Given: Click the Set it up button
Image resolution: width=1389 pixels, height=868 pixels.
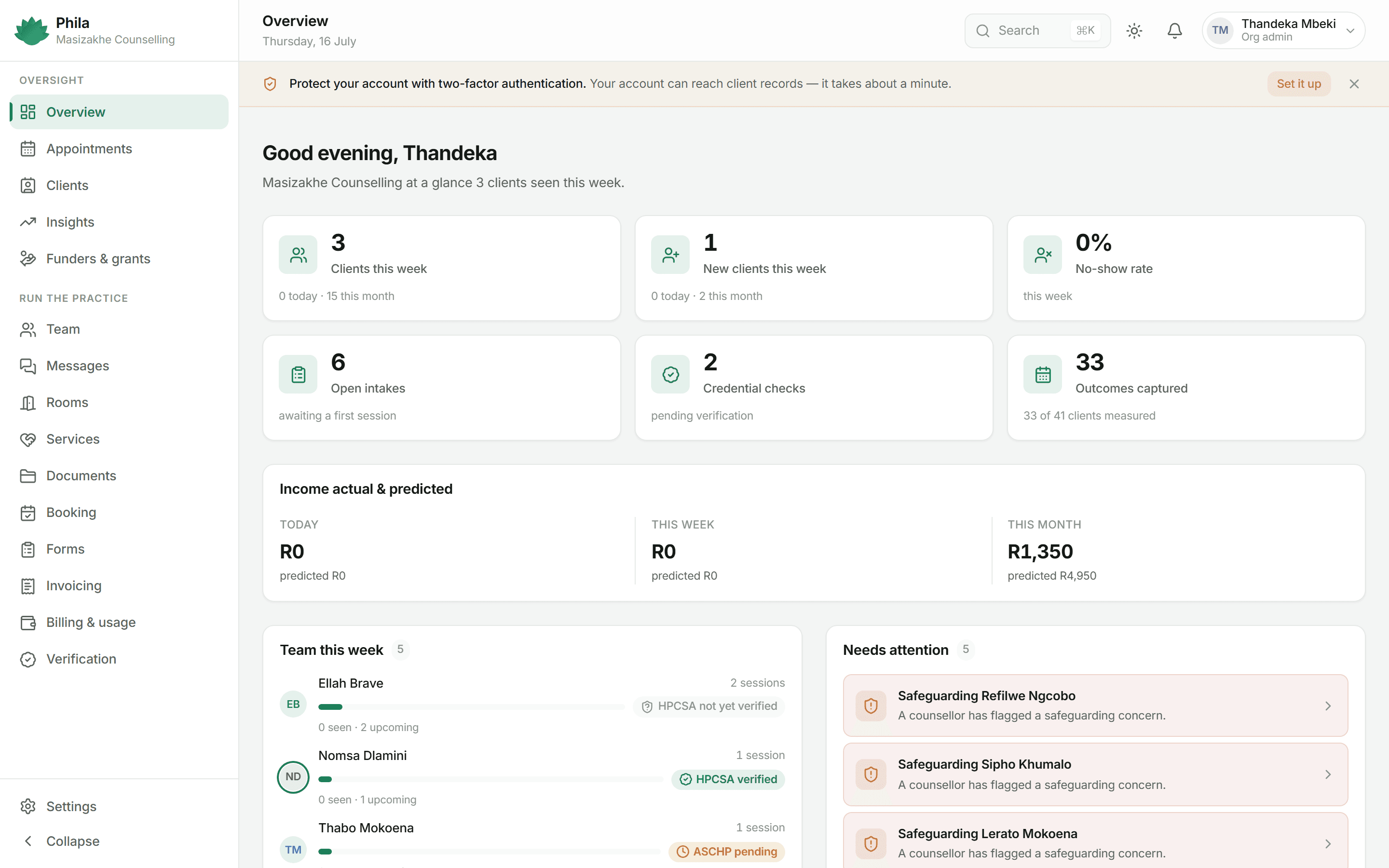Looking at the screenshot, I should [1298, 84].
